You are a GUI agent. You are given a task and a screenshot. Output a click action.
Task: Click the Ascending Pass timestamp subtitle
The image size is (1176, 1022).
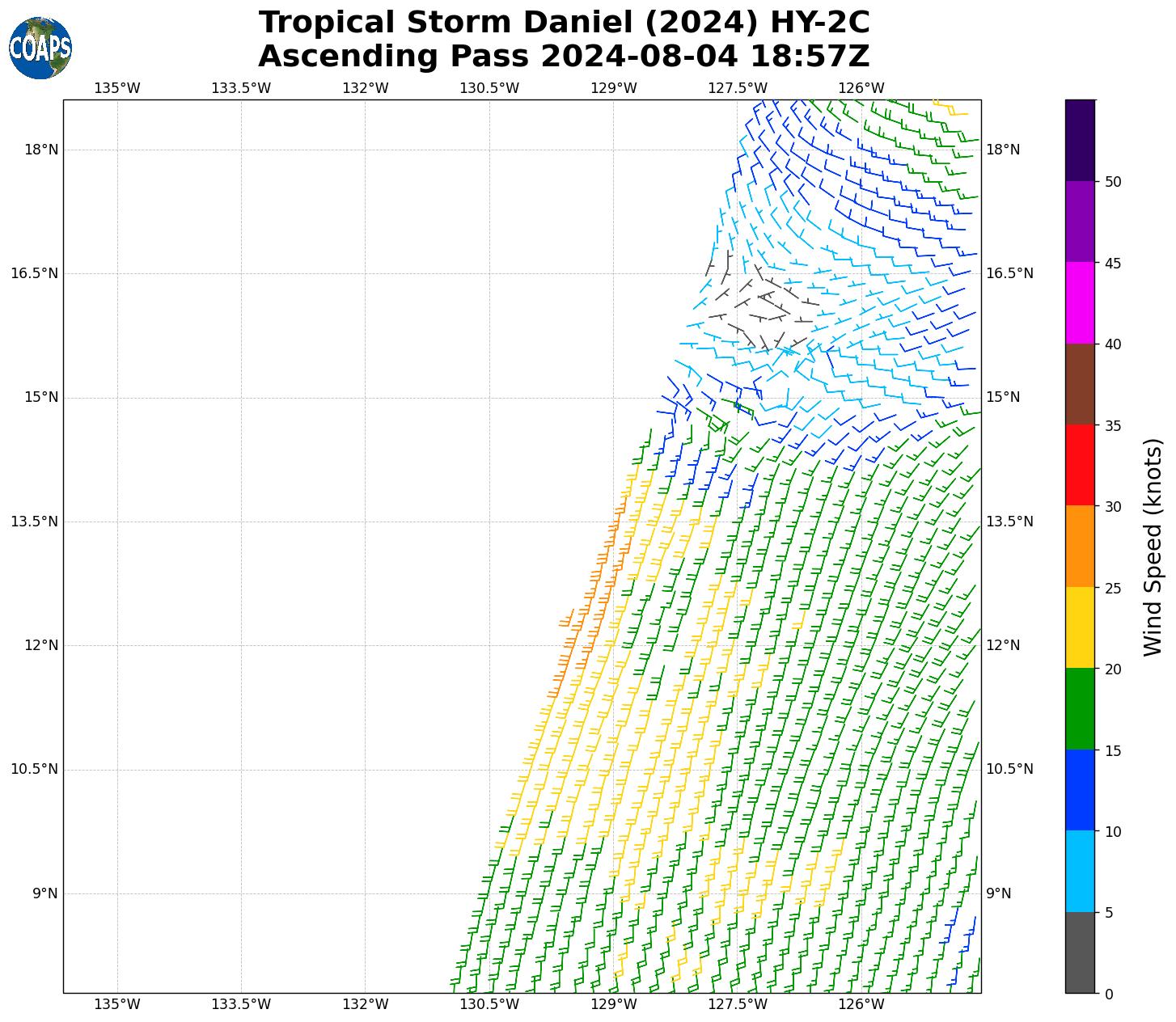(564, 57)
